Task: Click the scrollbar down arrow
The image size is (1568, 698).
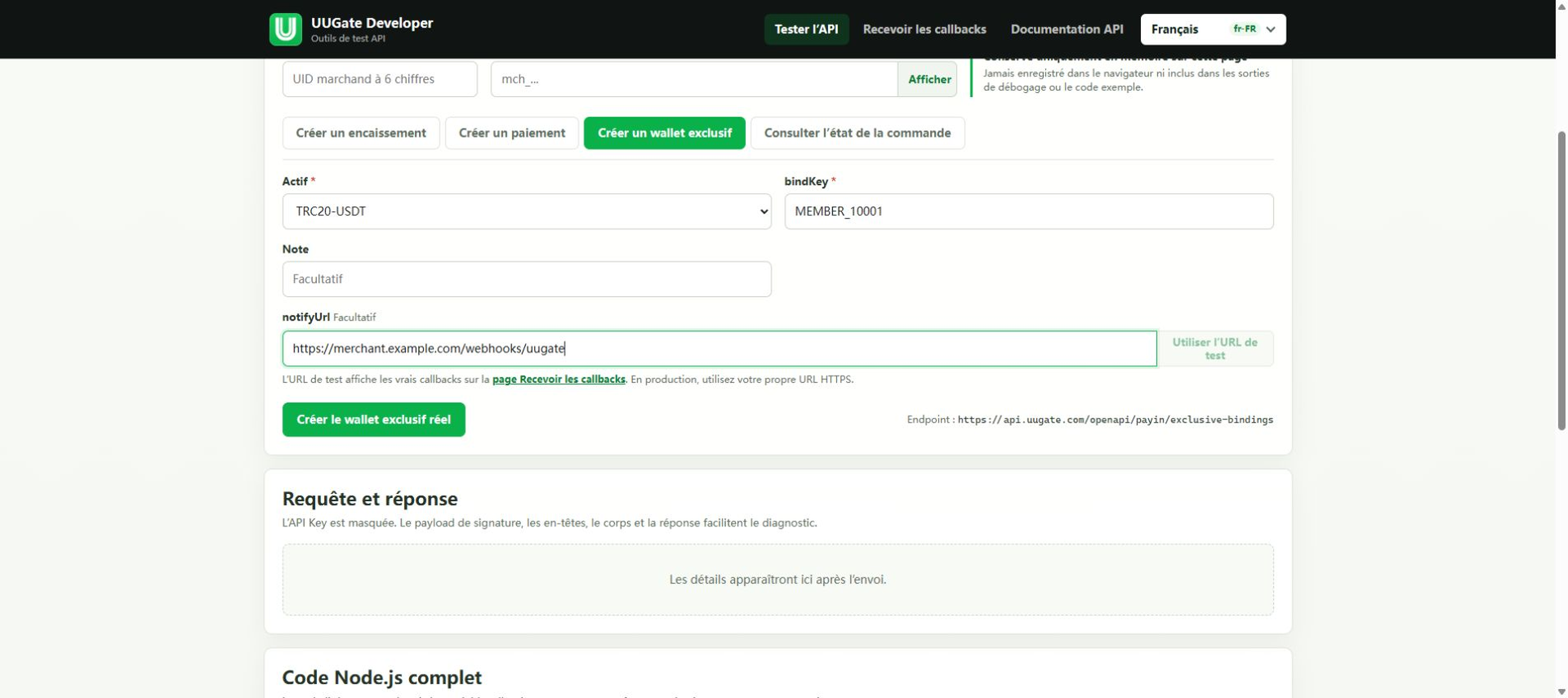Action: point(1561,691)
